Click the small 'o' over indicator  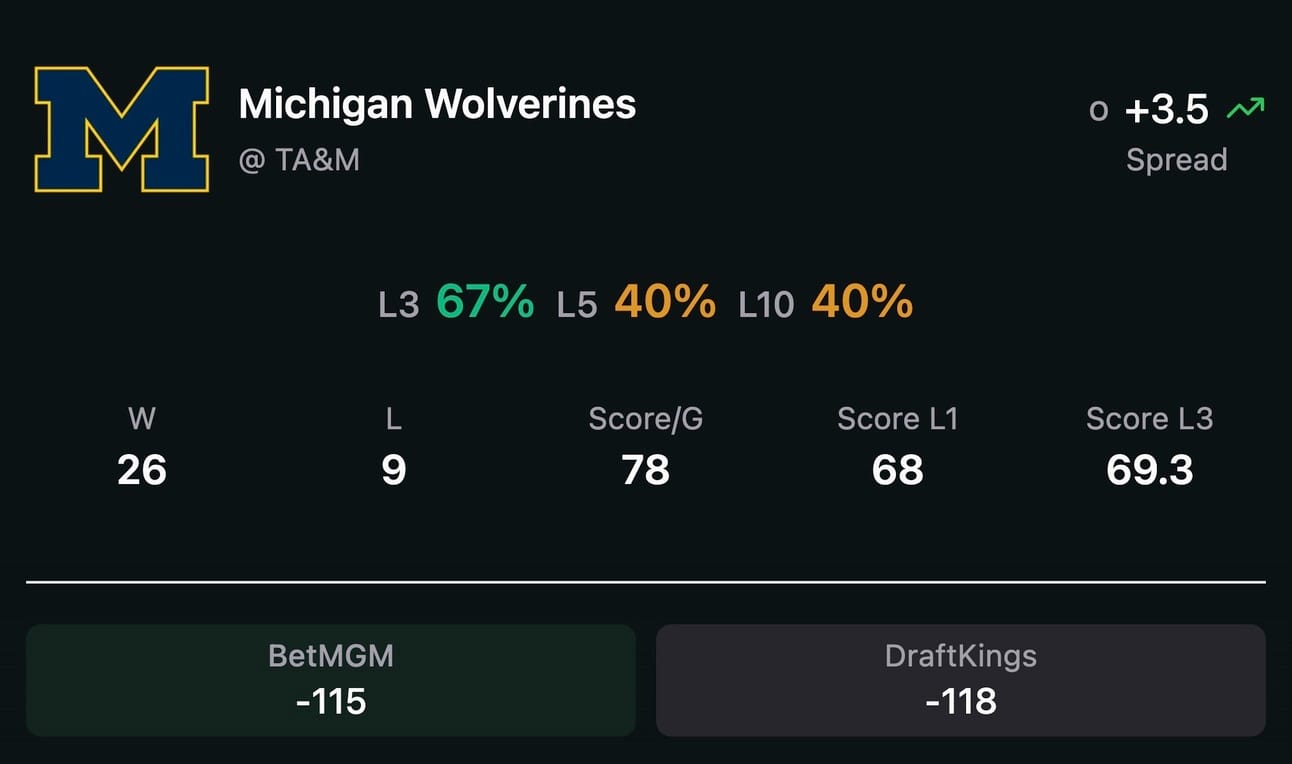(x=1099, y=111)
